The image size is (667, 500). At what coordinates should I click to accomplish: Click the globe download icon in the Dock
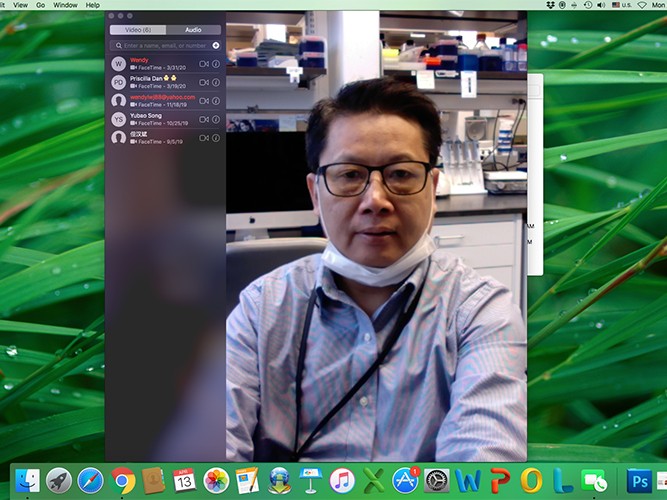pos(279,481)
